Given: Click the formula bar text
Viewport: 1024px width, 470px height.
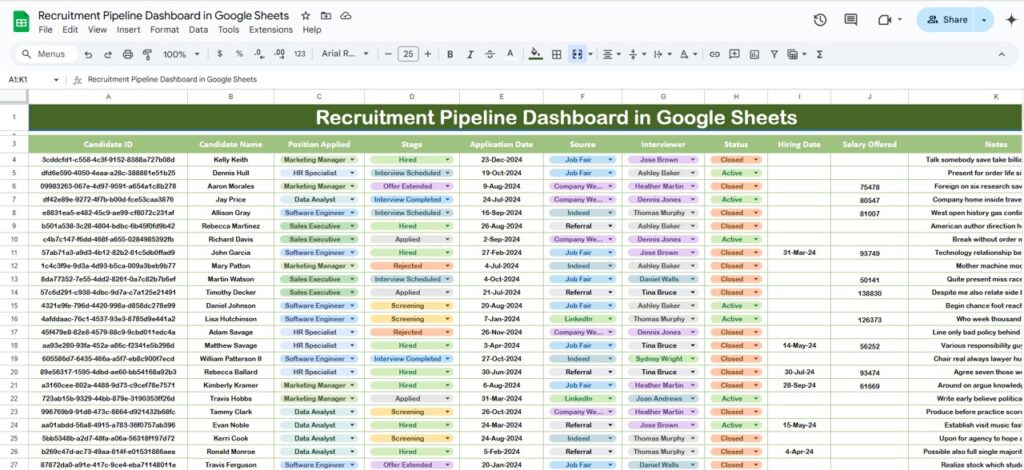Looking at the screenshot, I should coord(172,80).
